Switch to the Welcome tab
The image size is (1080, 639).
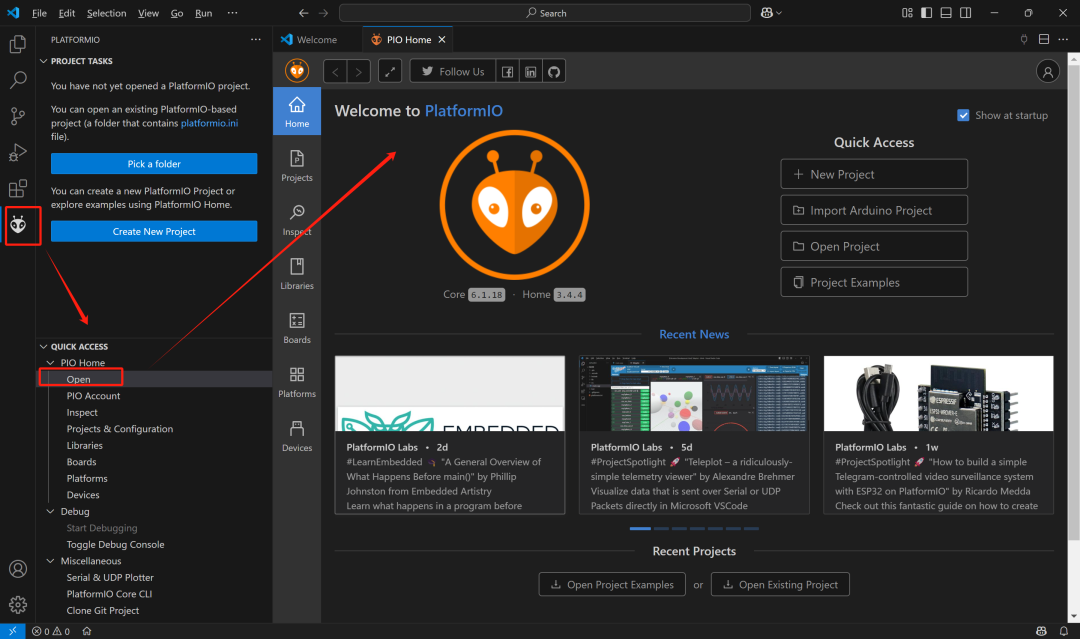click(x=316, y=39)
